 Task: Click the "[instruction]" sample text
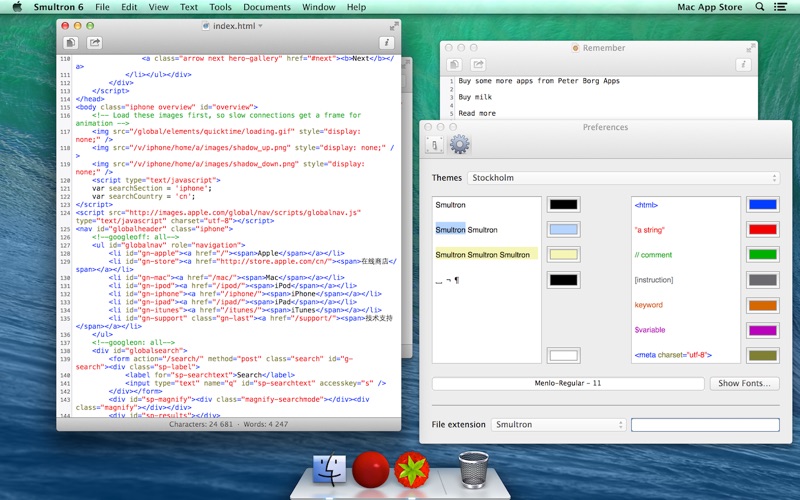654,280
